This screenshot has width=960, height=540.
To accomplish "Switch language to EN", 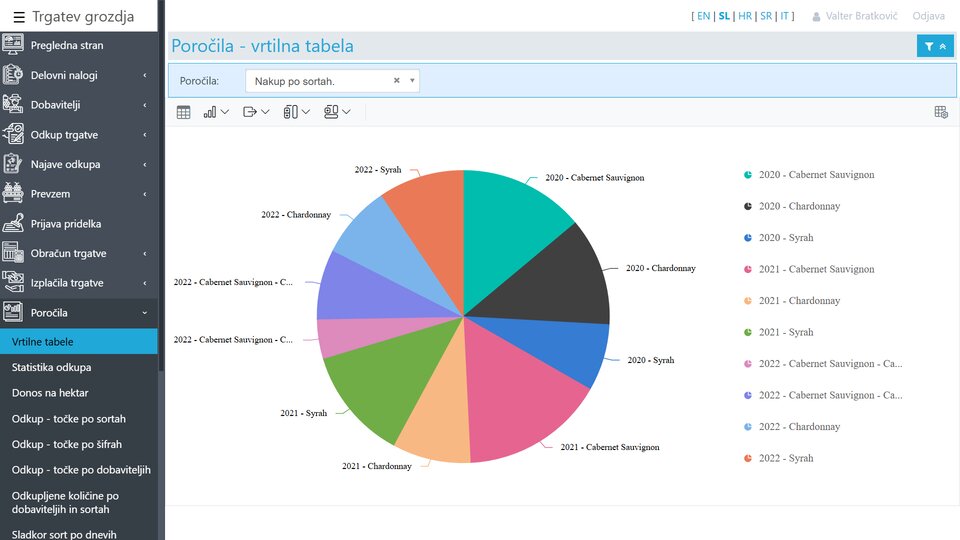I will click(703, 17).
